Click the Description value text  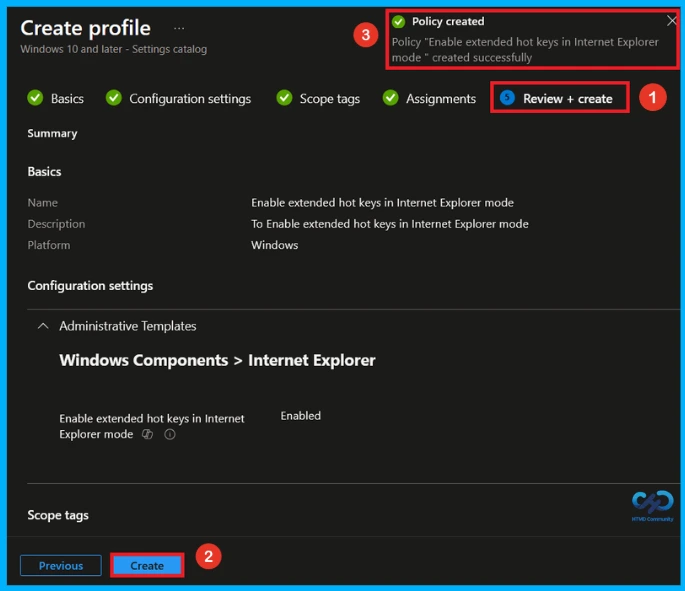390,224
